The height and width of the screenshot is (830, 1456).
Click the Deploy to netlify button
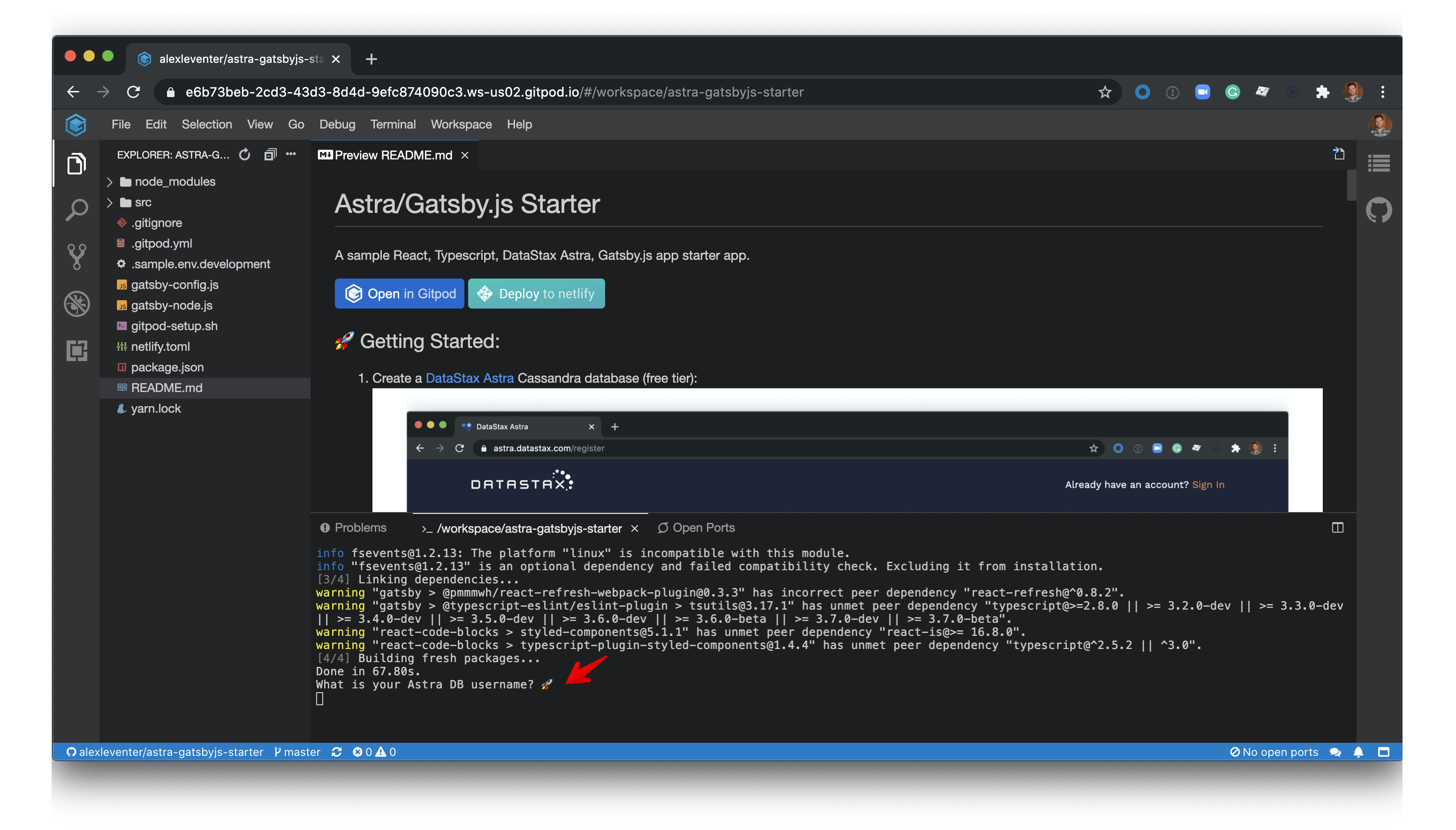537,294
